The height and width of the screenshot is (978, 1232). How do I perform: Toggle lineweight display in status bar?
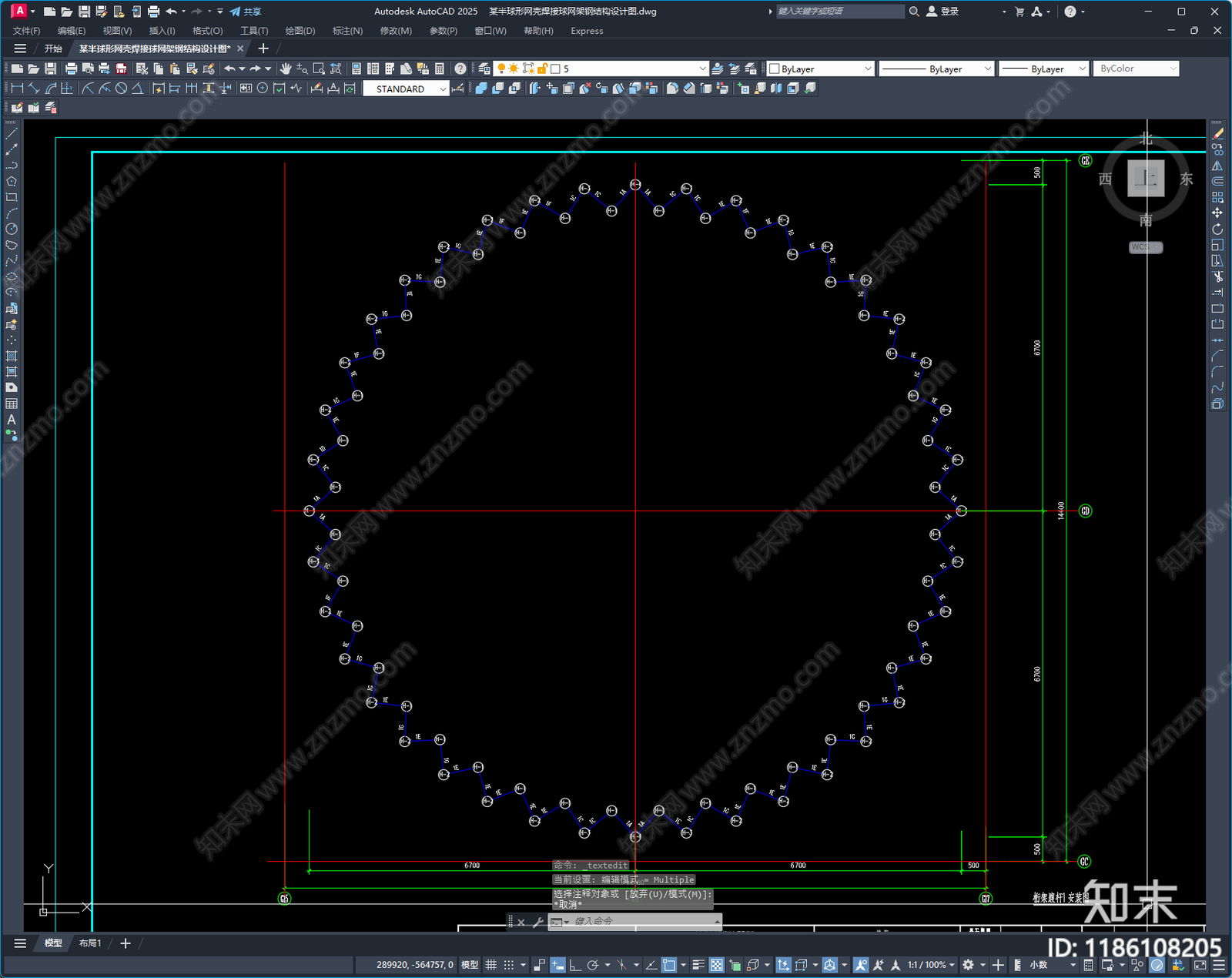tap(698, 965)
